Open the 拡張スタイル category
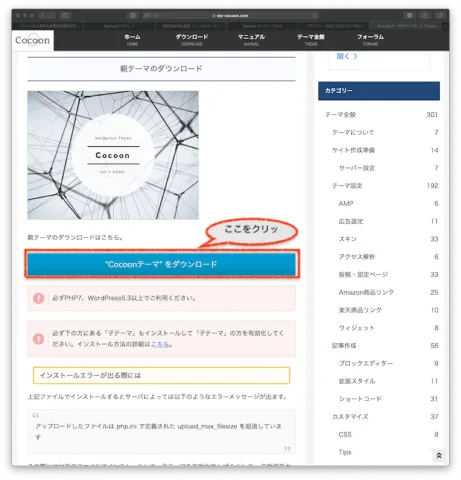Screen dimensions: 461x480 357,381
